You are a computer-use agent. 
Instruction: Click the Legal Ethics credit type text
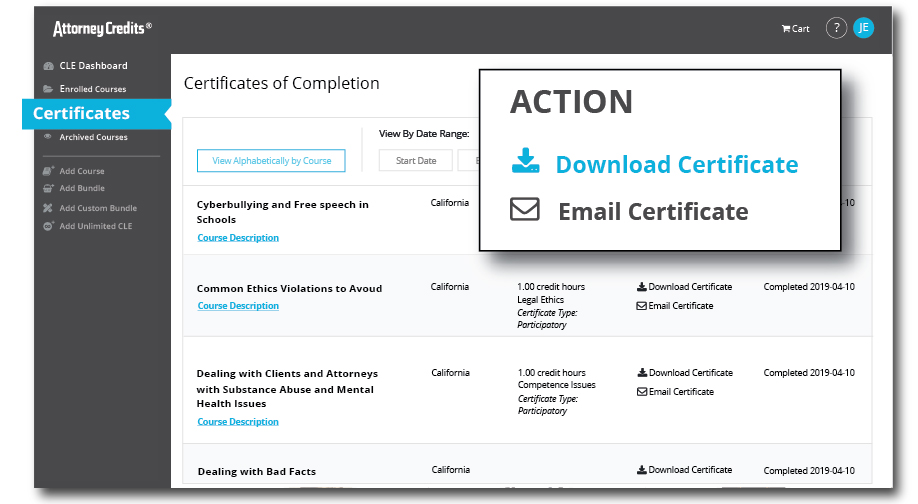(540, 300)
